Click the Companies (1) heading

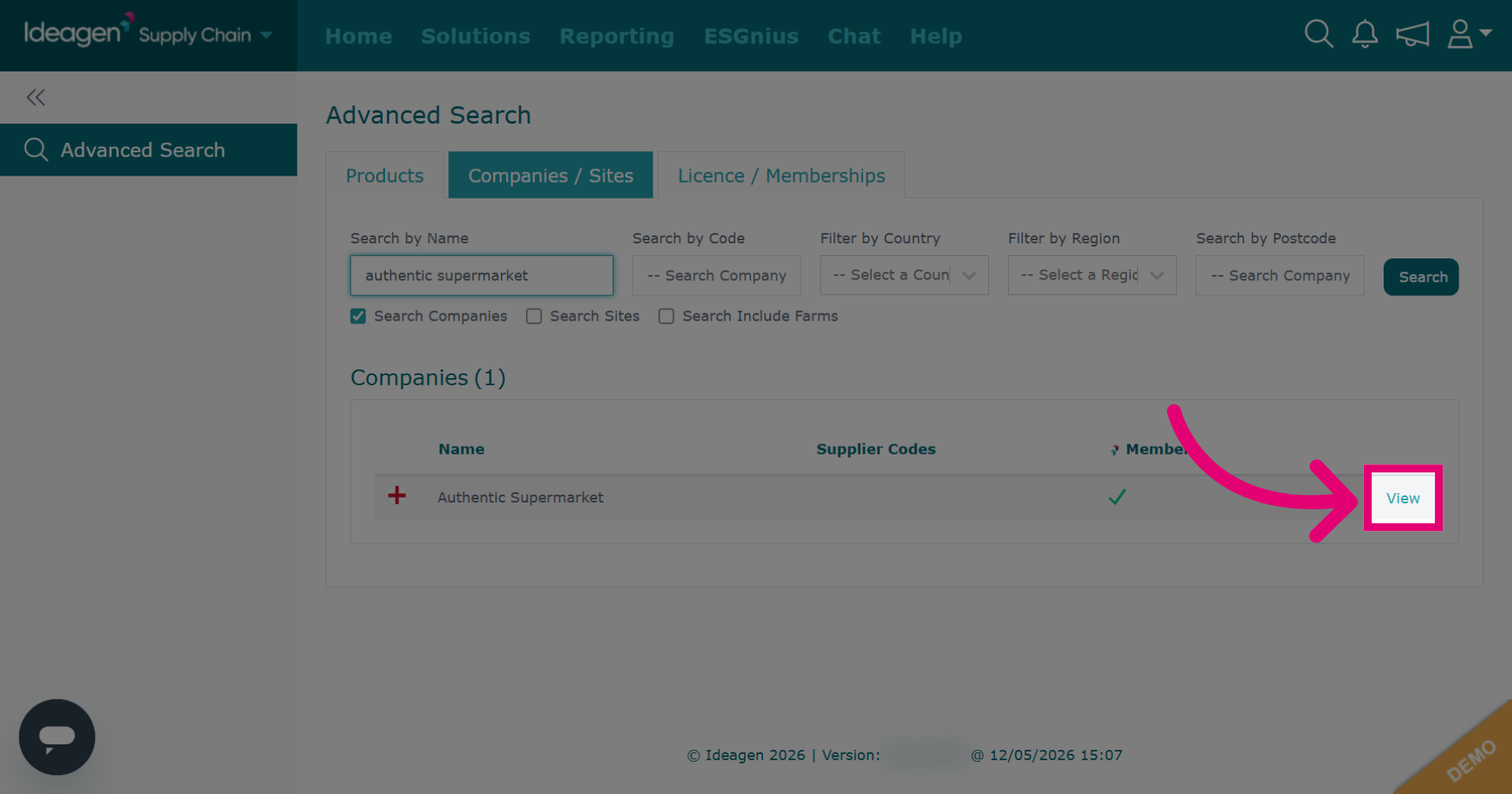coord(428,378)
